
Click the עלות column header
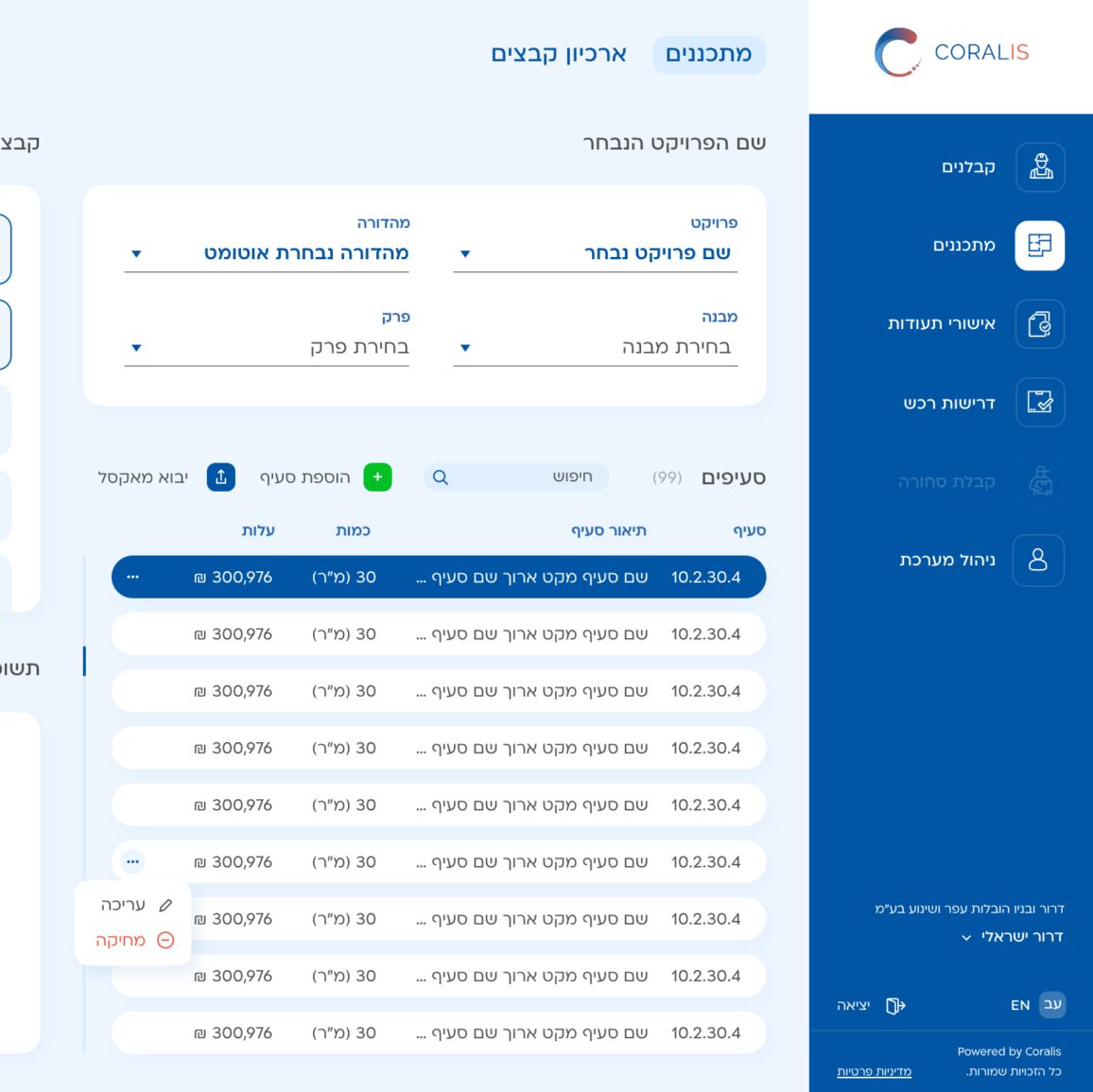[x=258, y=531]
